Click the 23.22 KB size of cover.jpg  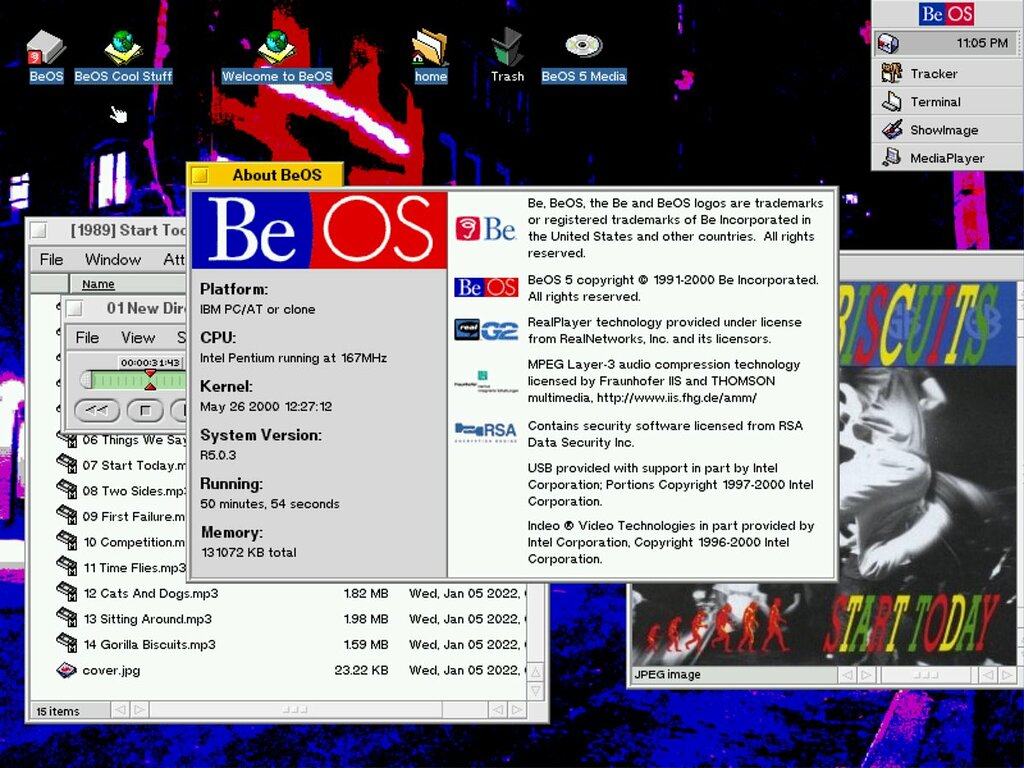[361, 670]
